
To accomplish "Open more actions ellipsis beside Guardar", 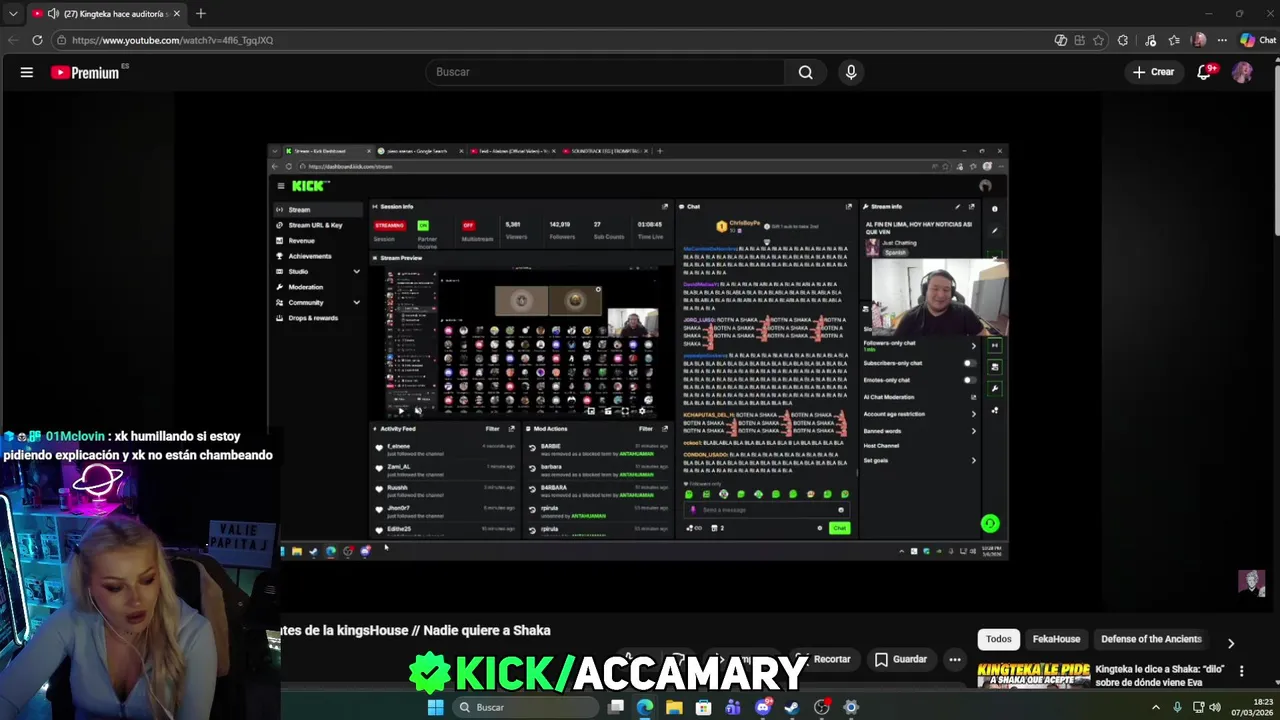I will coord(955,659).
